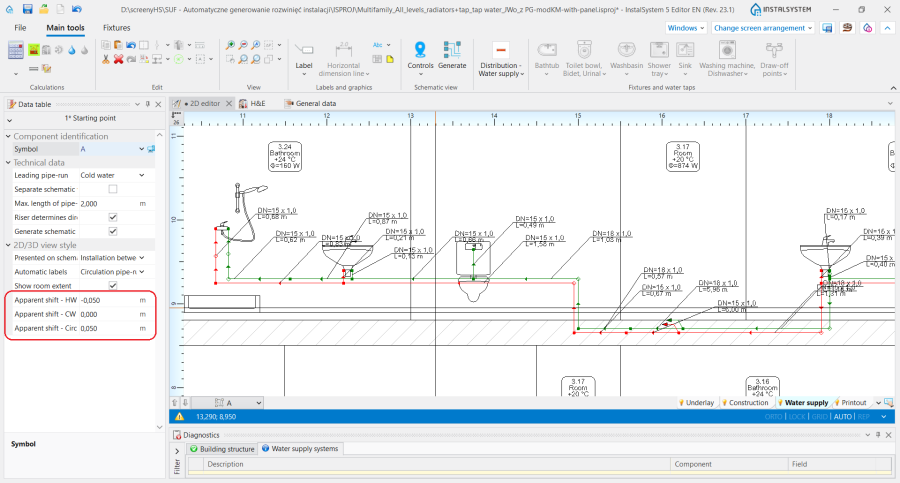This screenshot has width=900, height=483.
Task: Close the 2D editor tab
Action: pos(228,103)
